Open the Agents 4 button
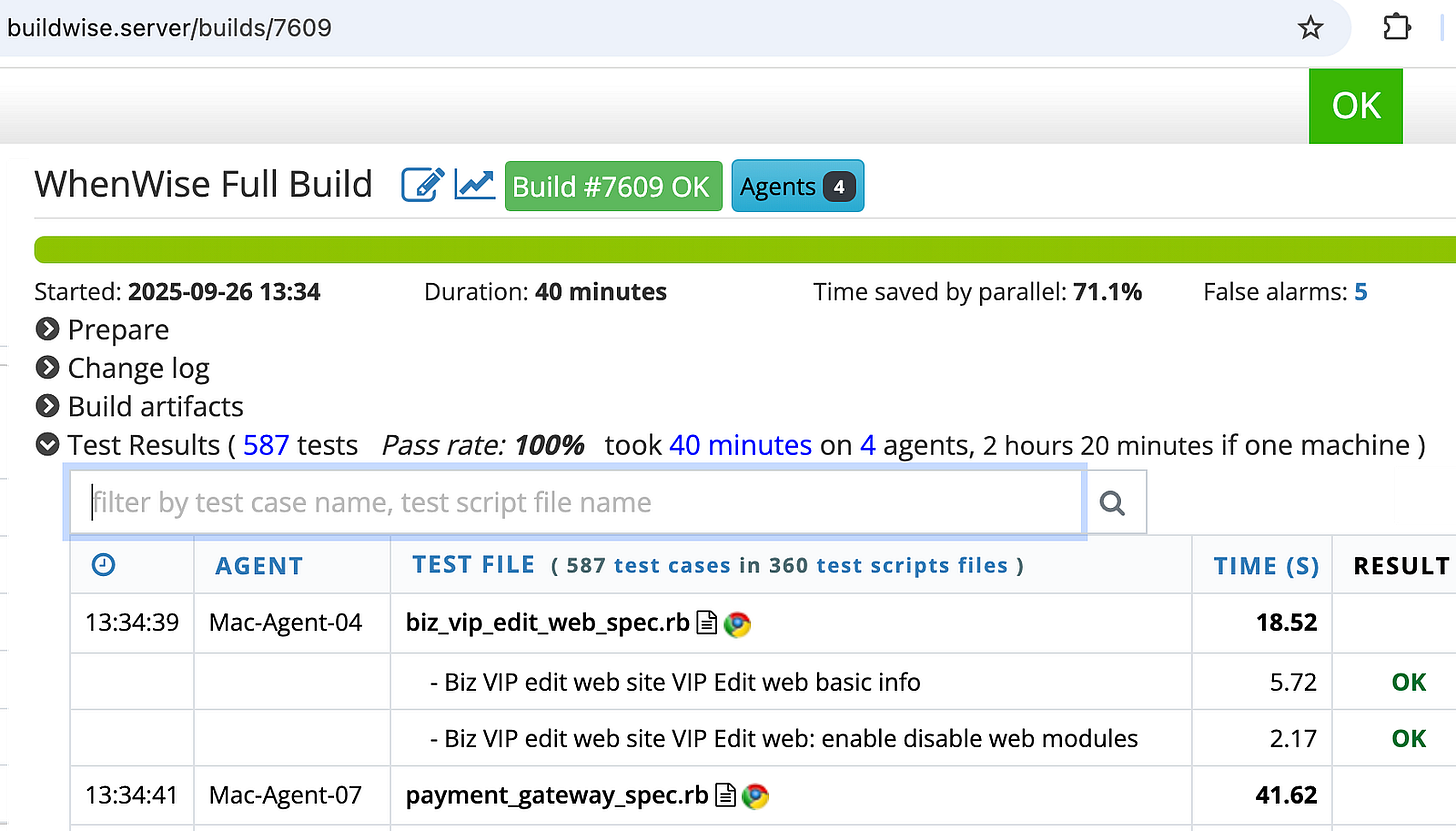This screenshot has height=831, width=1456. point(798,186)
